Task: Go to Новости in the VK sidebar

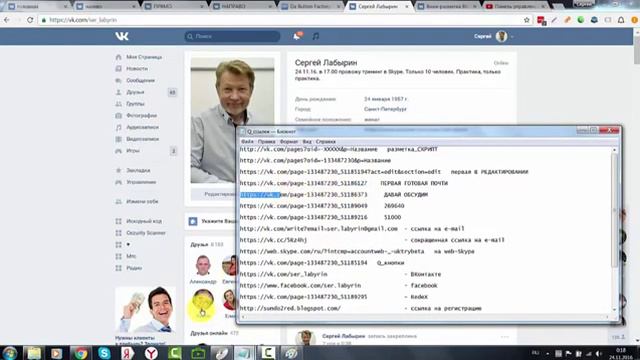Action: 137,69
